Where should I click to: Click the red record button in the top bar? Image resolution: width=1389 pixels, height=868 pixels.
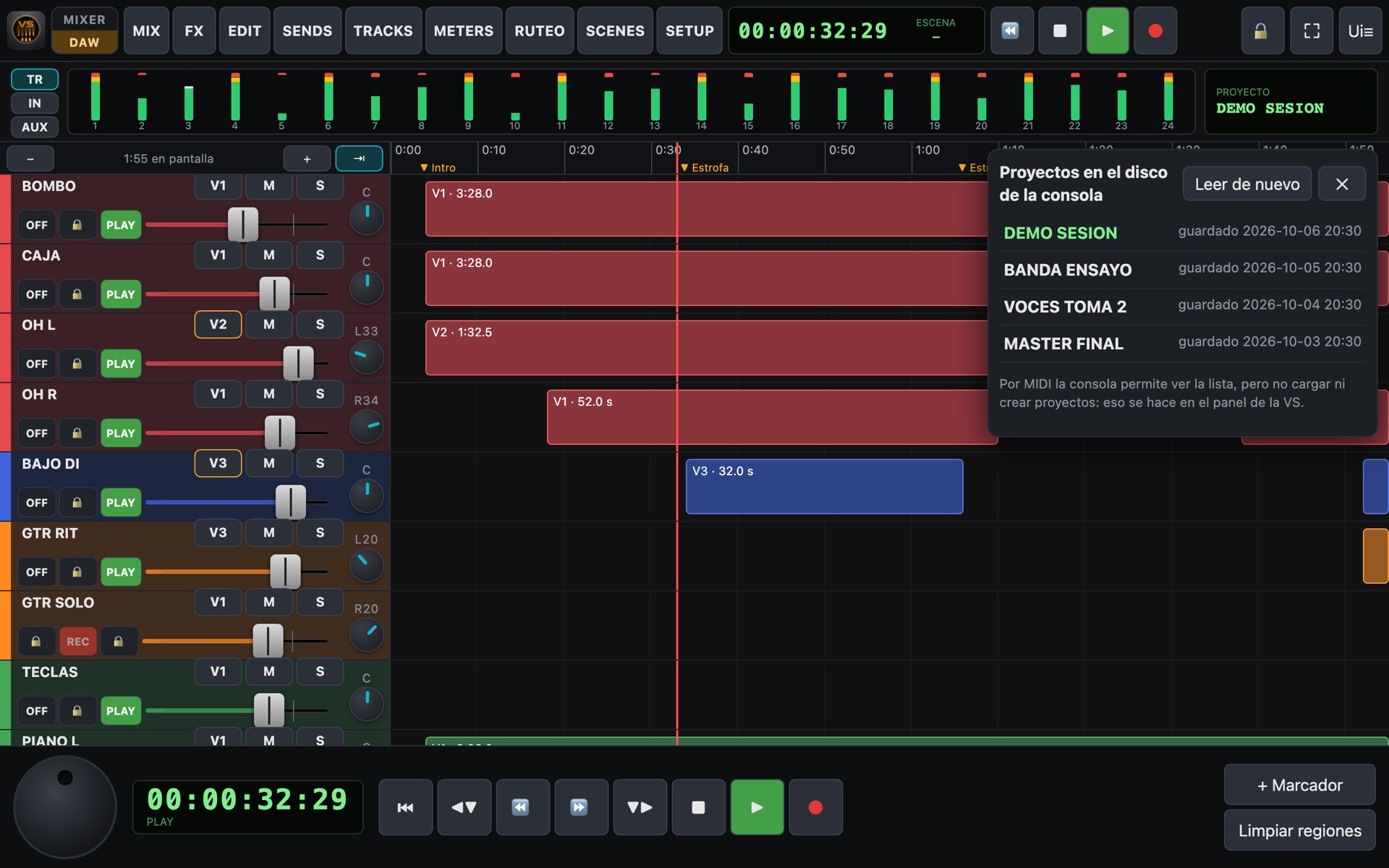coord(1155,31)
